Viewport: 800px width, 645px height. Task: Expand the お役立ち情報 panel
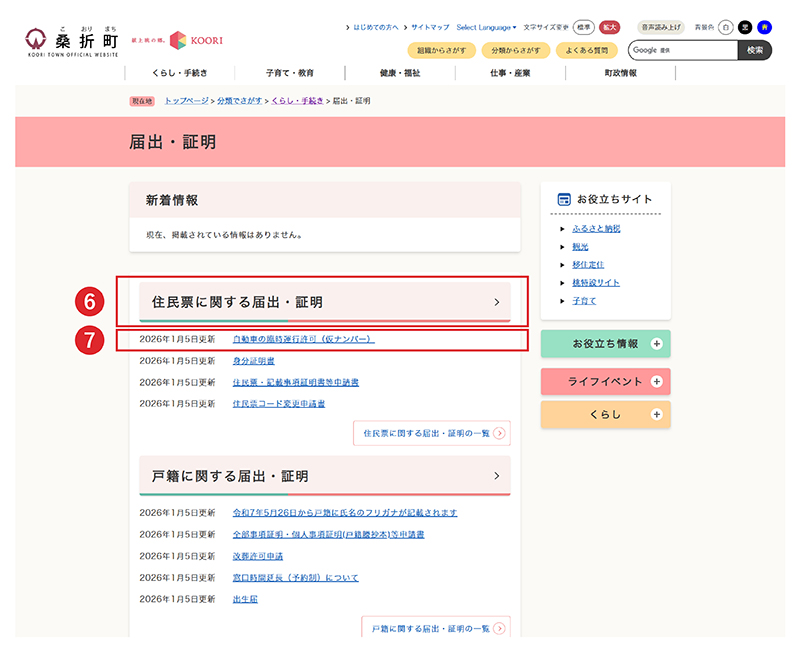605,343
